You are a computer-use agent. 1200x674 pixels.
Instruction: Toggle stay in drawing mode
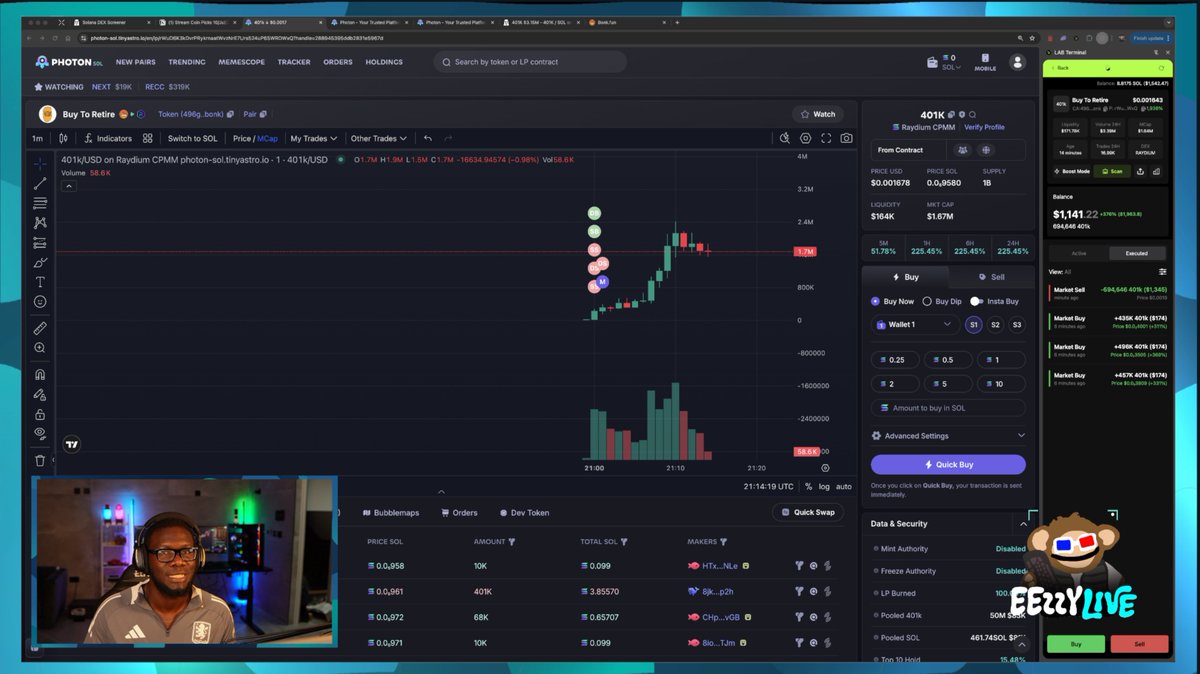point(40,395)
